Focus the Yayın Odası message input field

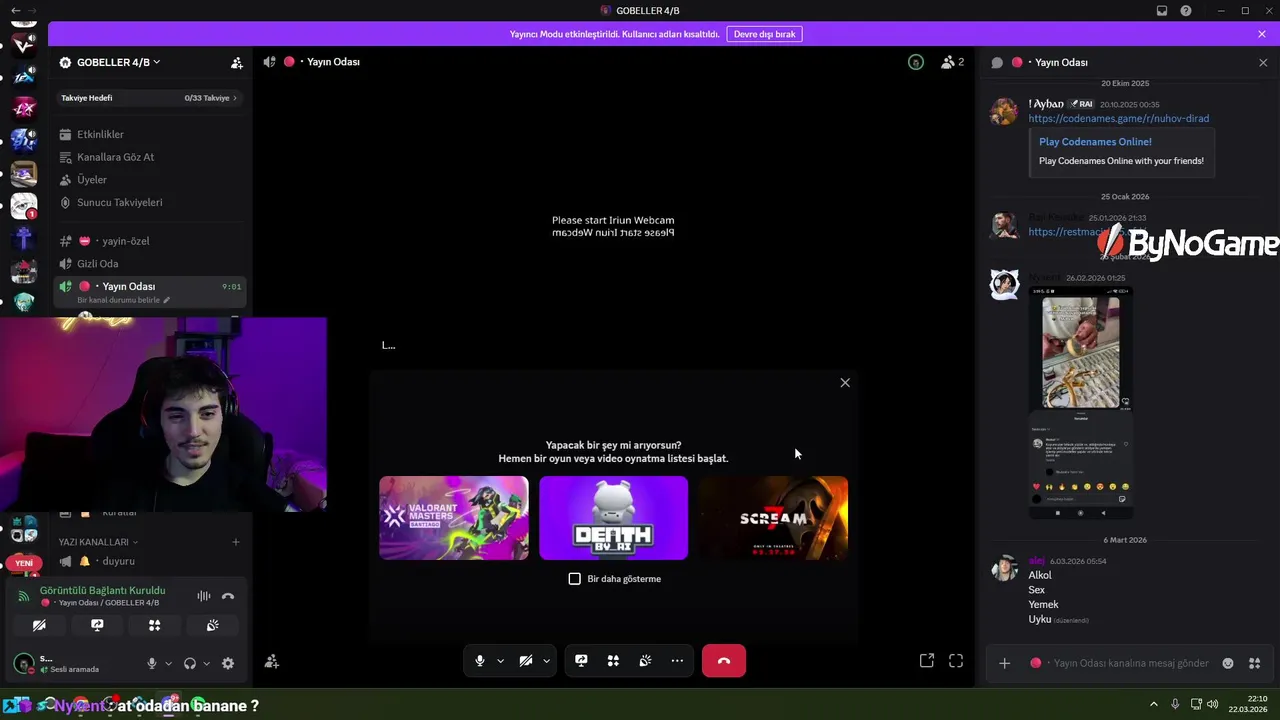pyautogui.click(x=1130, y=663)
